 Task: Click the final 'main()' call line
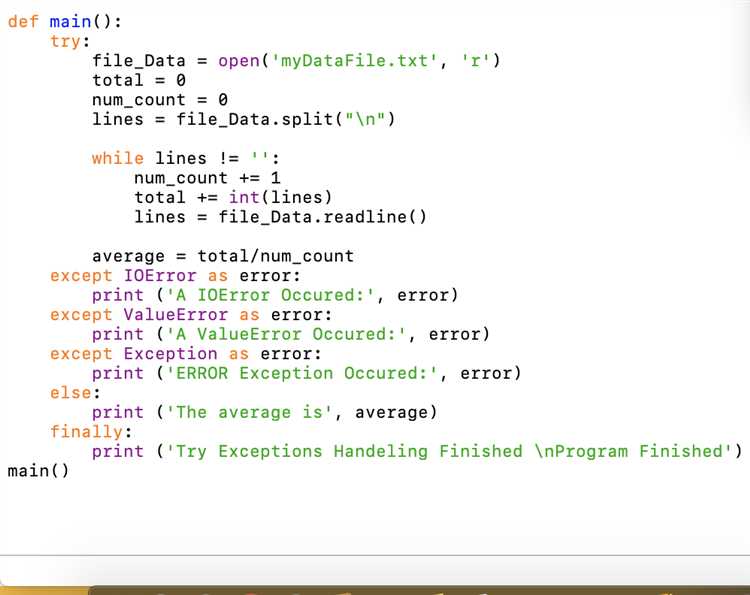(x=38, y=471)
